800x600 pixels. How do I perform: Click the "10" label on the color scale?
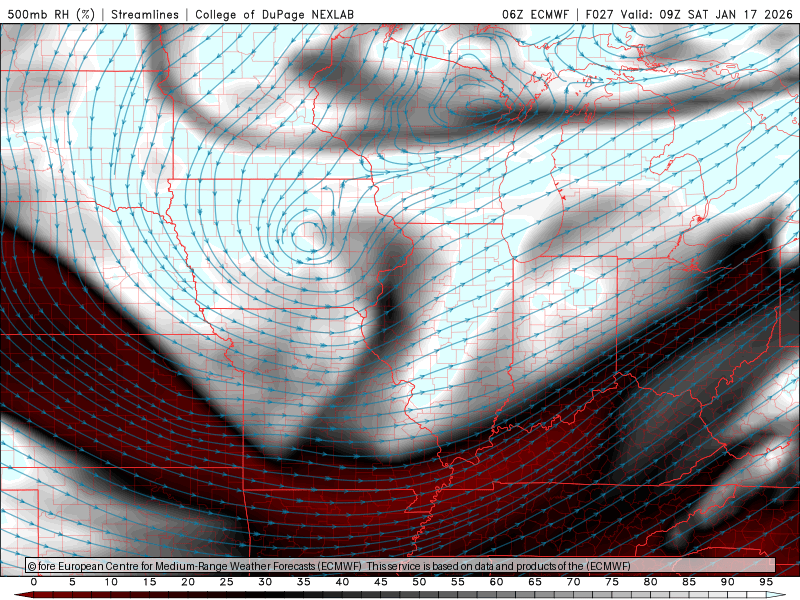[x=111, y=582]
